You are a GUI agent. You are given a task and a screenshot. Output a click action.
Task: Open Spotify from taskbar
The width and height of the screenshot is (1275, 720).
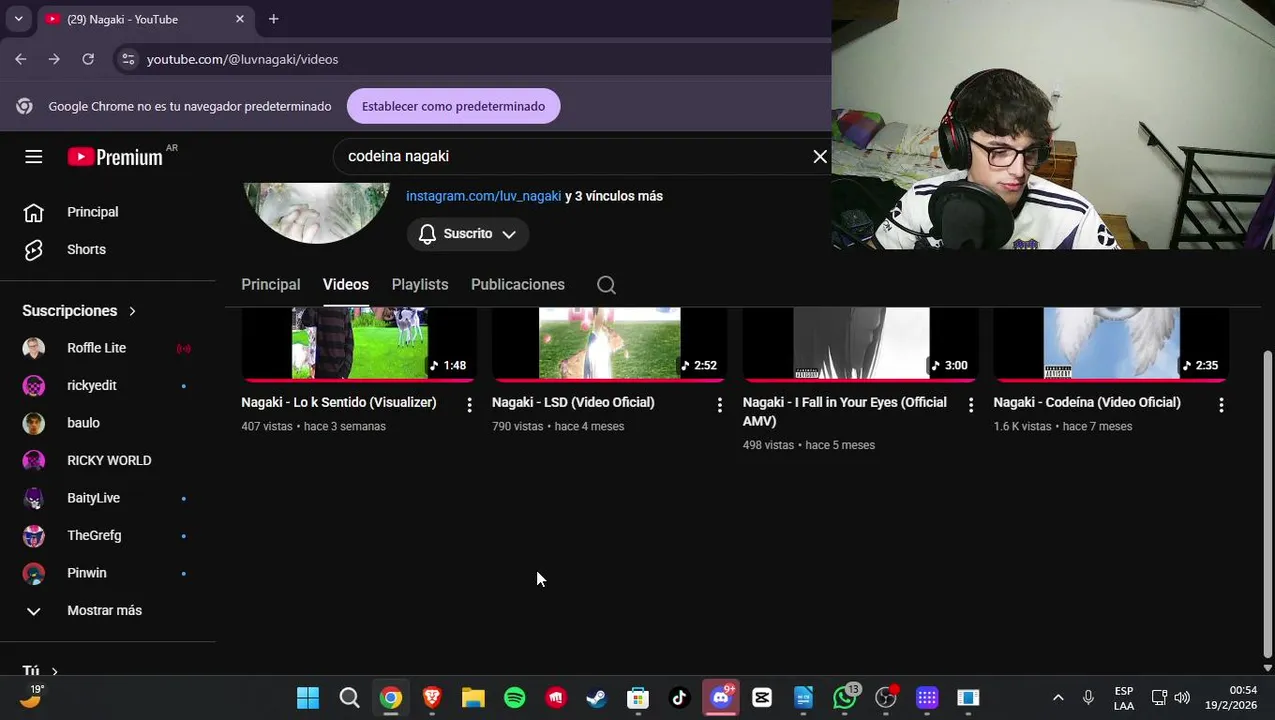point(514,698)
